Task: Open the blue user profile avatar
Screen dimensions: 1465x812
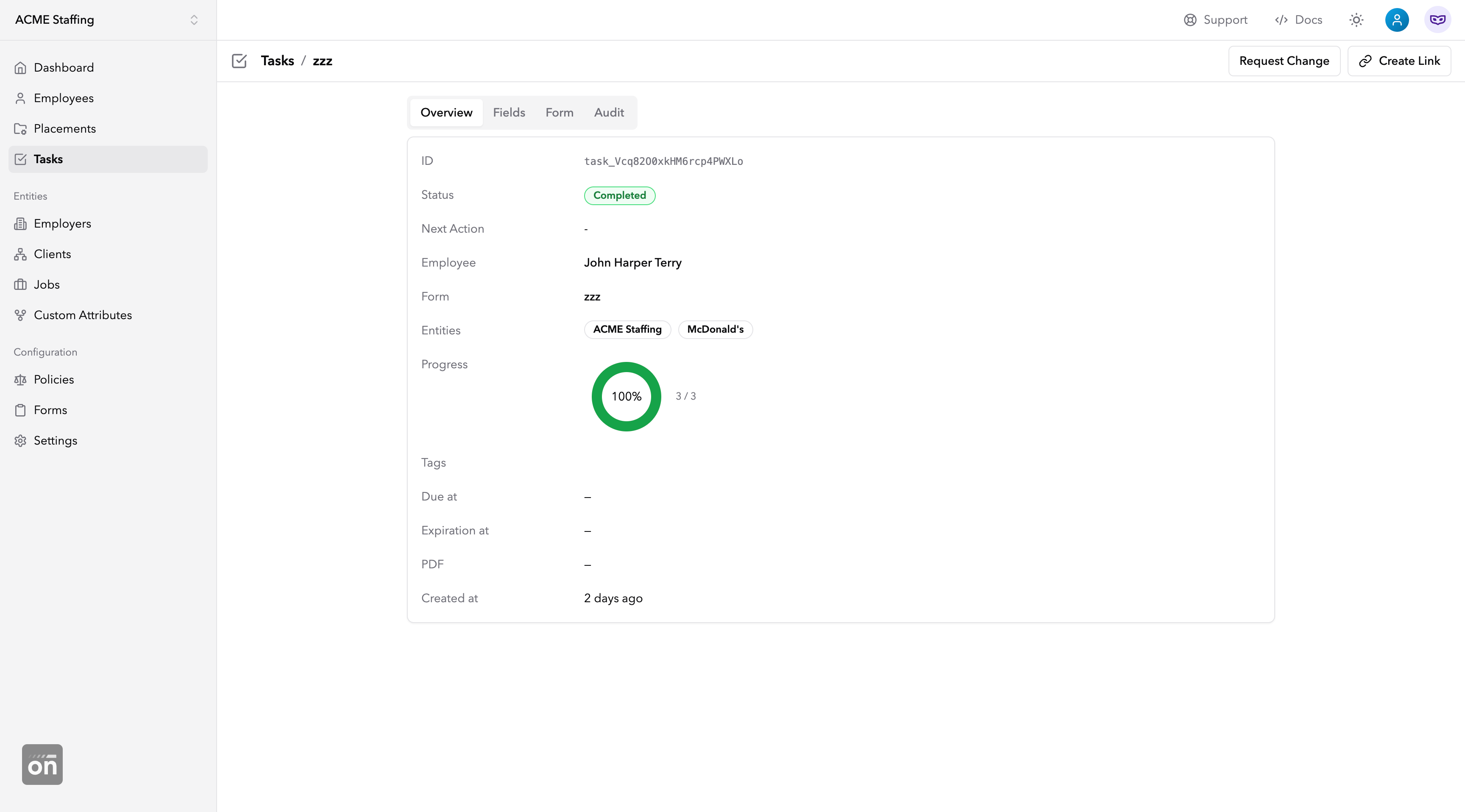Action: pos(1397,20)
